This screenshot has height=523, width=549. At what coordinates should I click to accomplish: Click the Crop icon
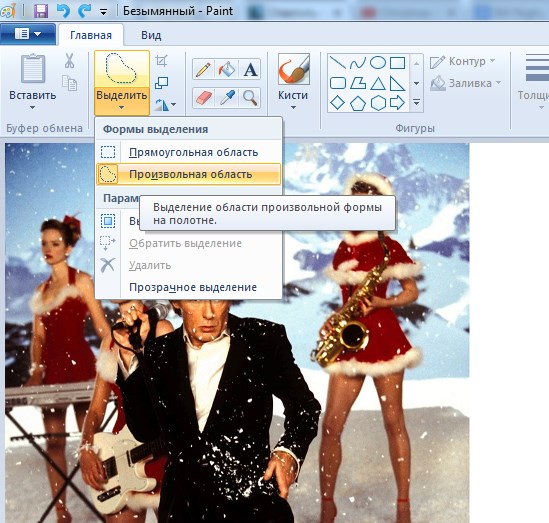tap(161, 61)
